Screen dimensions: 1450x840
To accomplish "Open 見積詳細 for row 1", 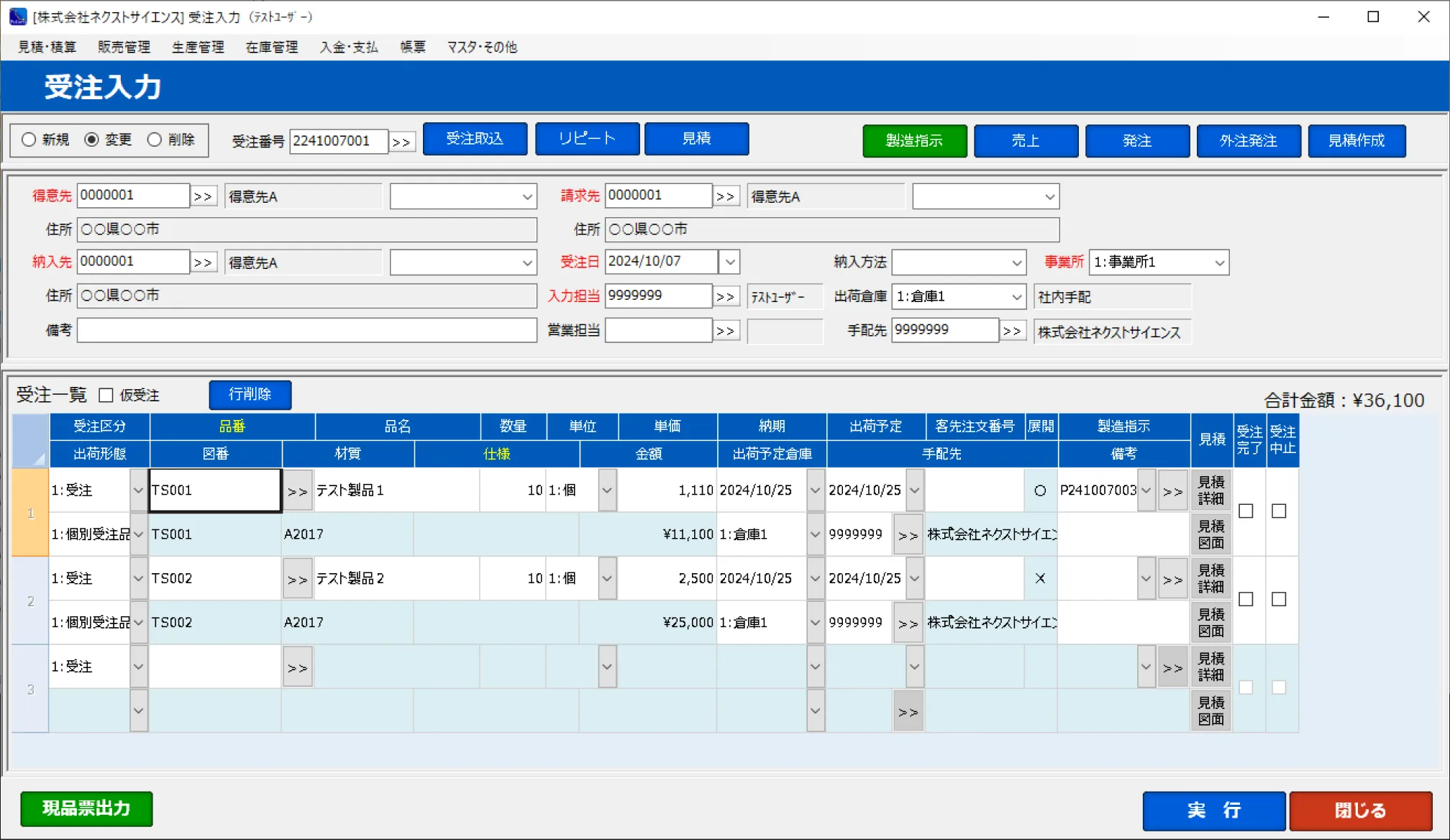I will pos(1211,490).
